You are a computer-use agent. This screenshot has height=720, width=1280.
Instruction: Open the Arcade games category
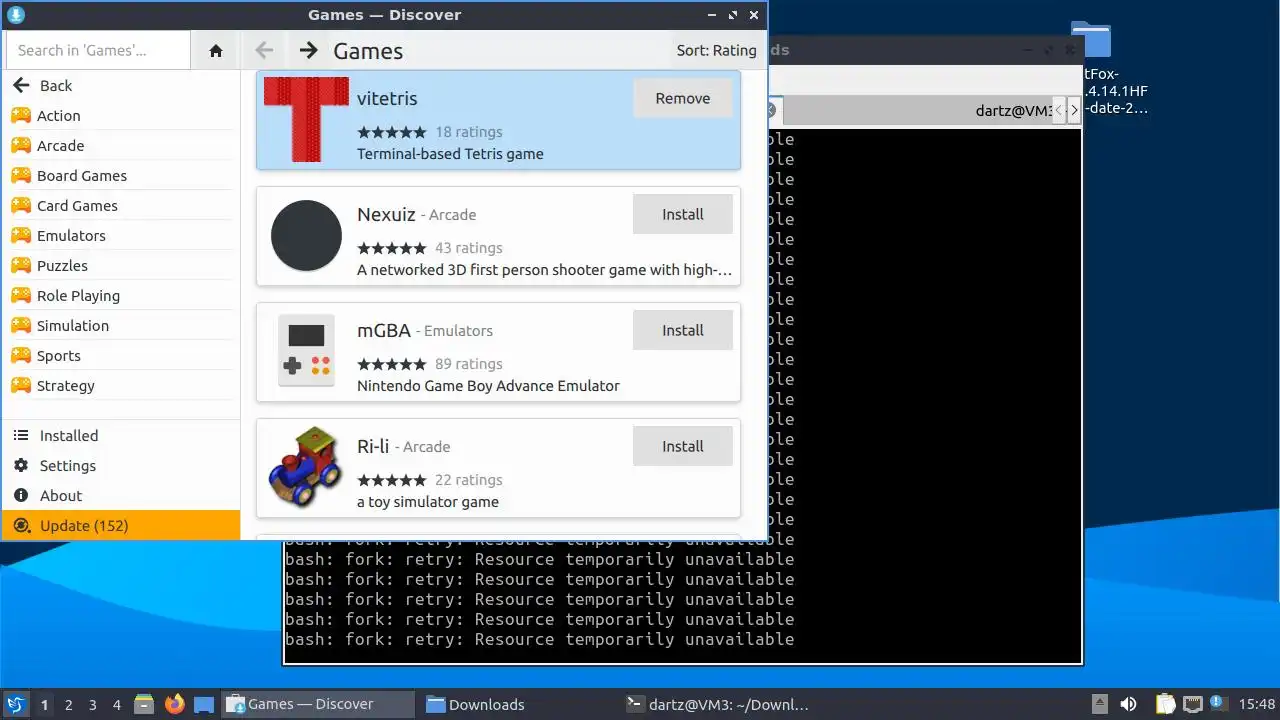pos(121,145)
